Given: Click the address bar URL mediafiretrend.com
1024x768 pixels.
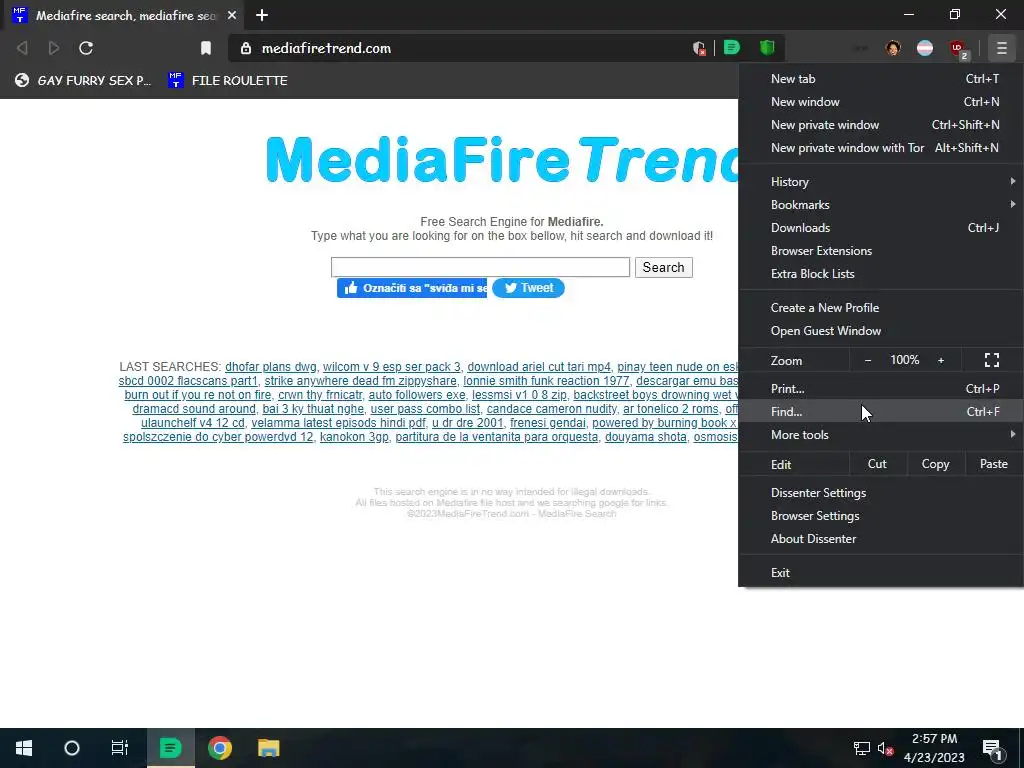Looking at the screenshot, I should click(x=326, y=48).
